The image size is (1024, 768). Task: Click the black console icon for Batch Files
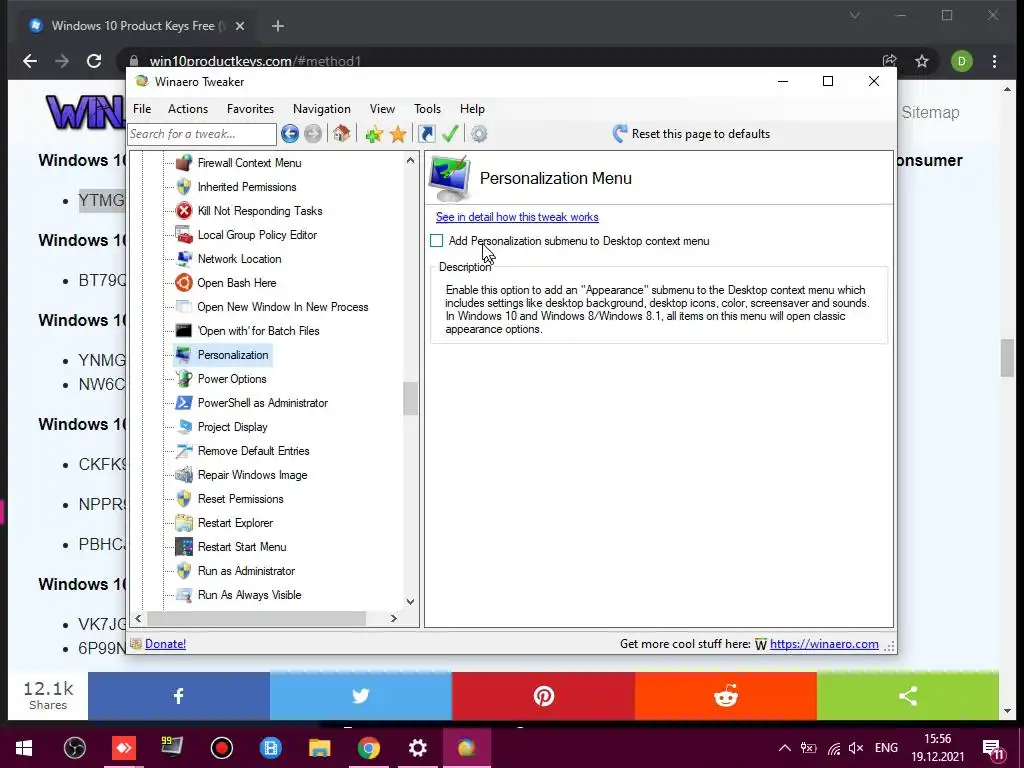tap(184, 330)
